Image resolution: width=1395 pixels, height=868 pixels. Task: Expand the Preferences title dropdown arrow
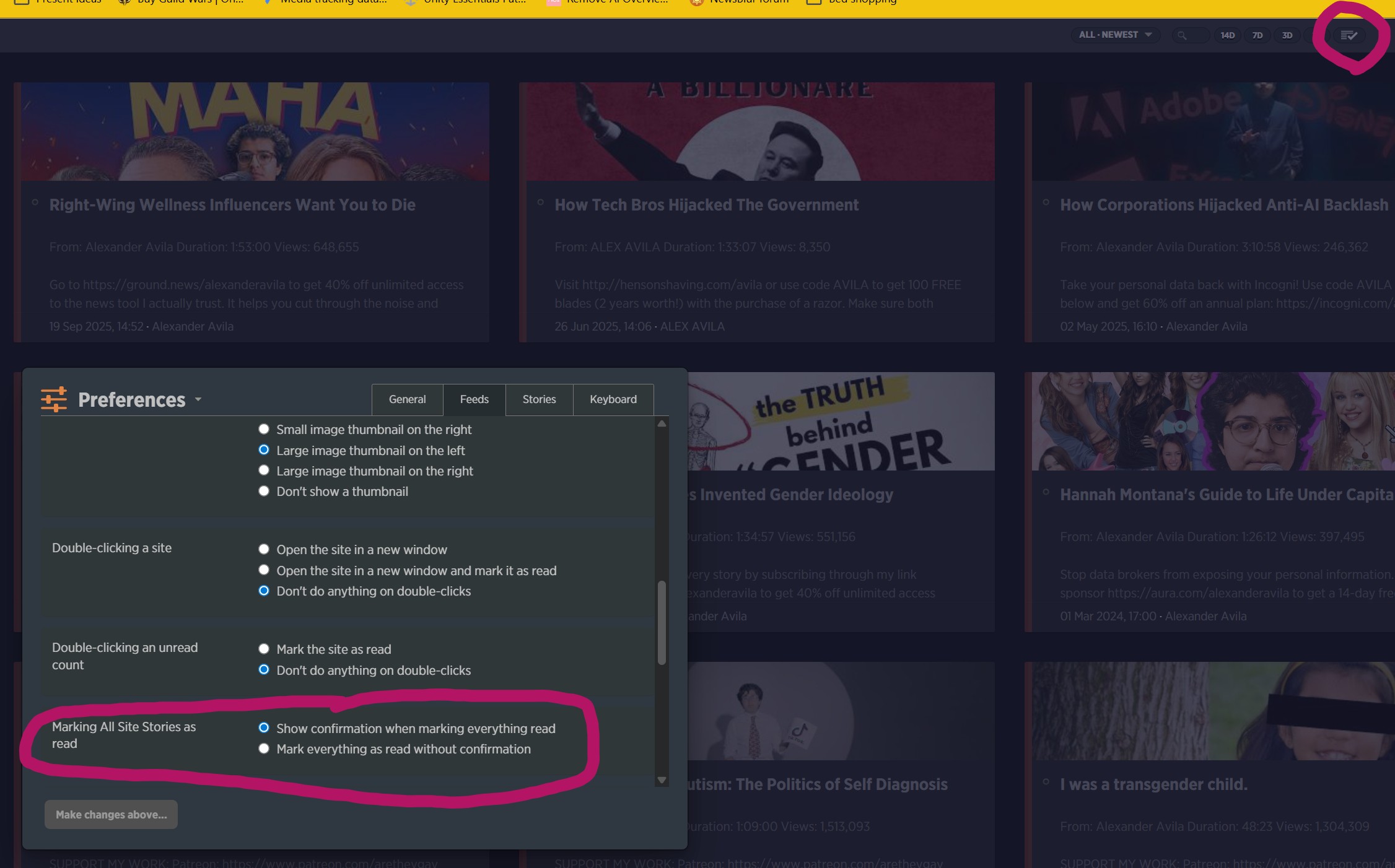[198, 399]
